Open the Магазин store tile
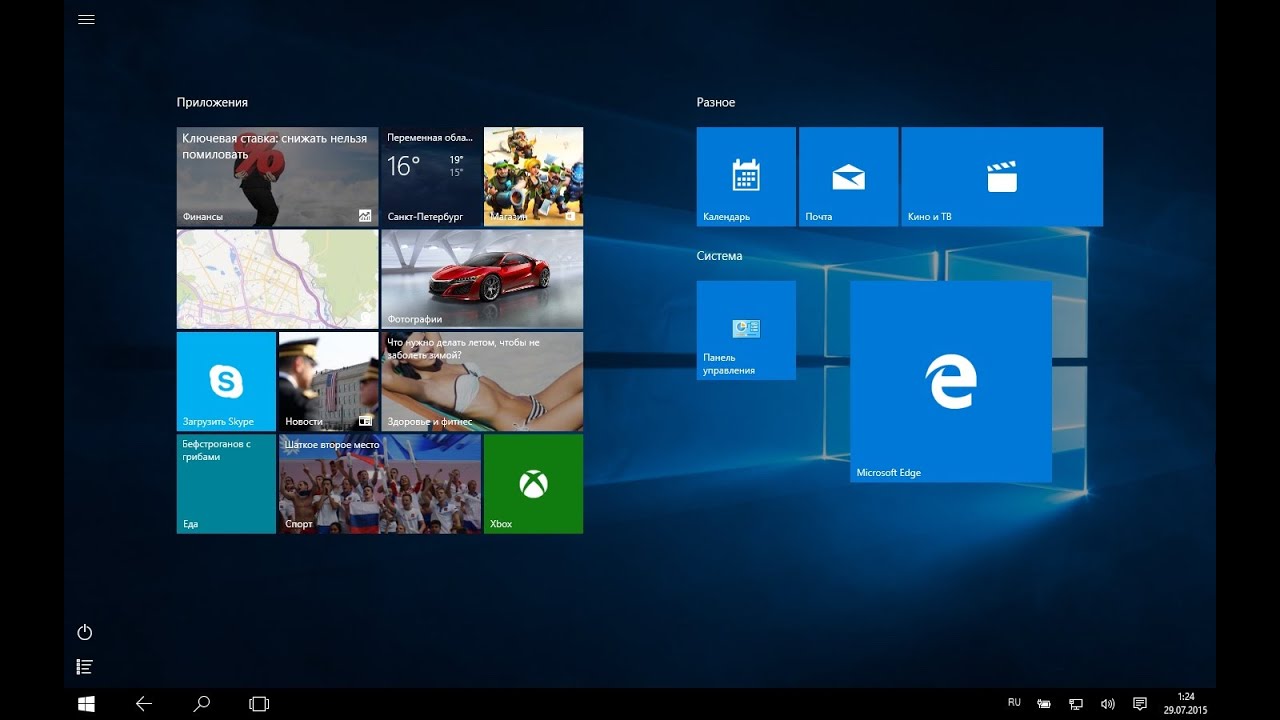 533,176
